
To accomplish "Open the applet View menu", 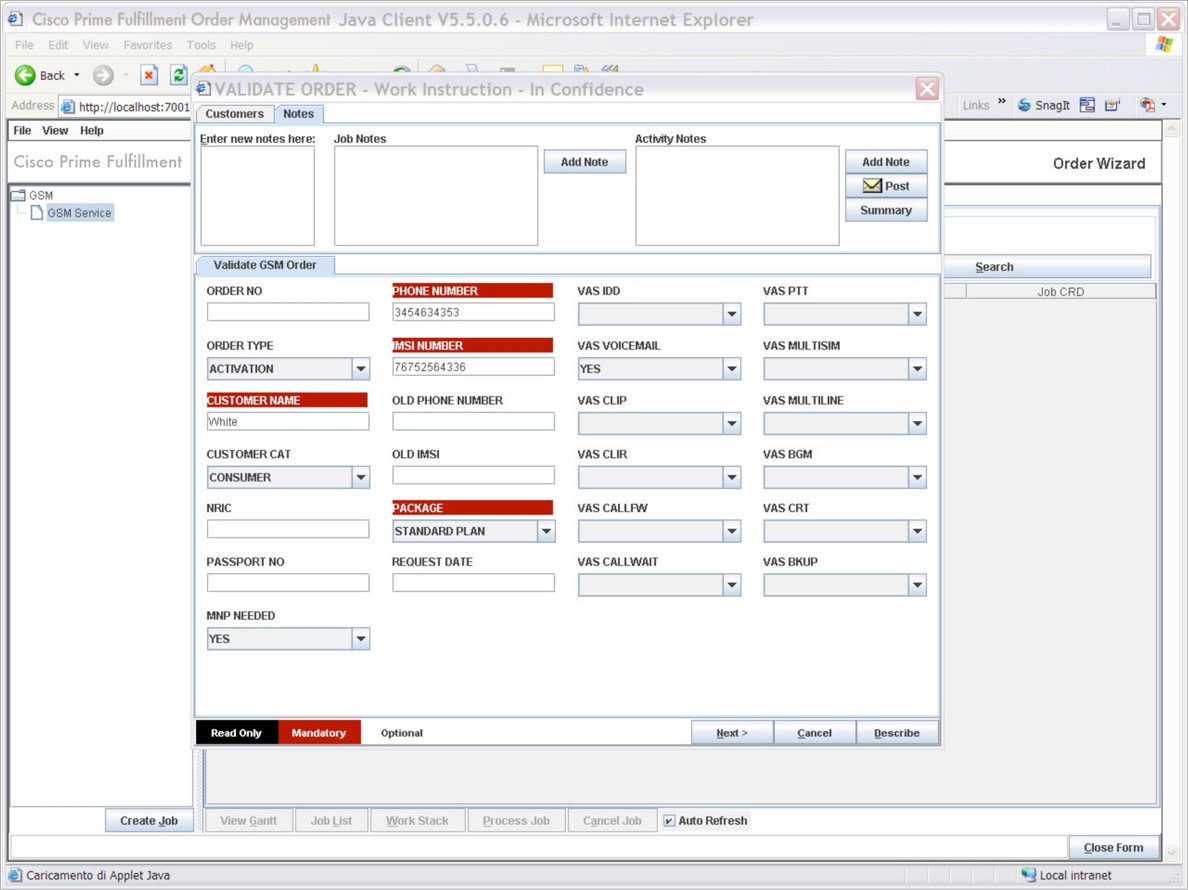I will click(55, 130).
